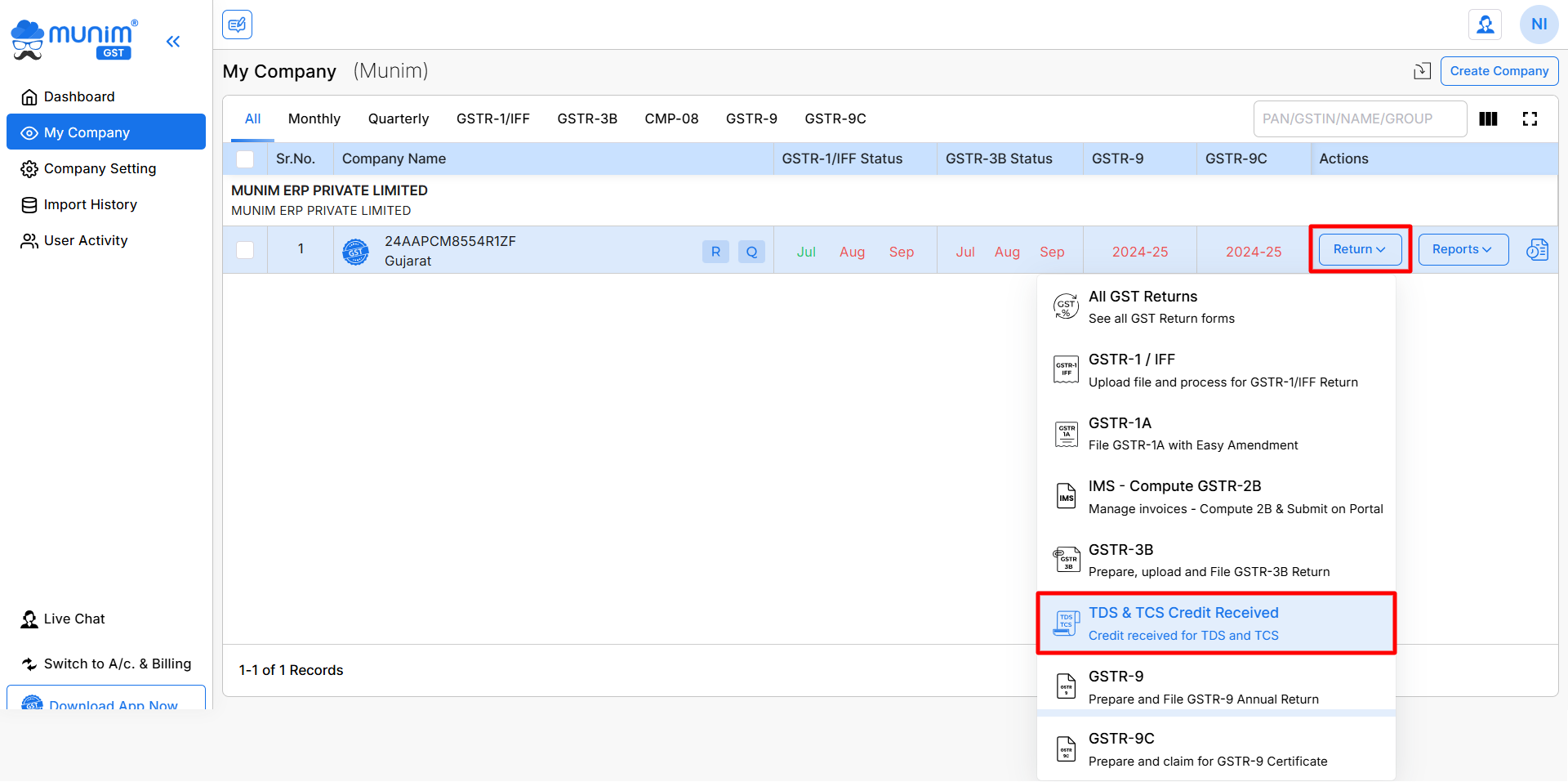Toggle fullscreen view icon

click(1530, 119)
